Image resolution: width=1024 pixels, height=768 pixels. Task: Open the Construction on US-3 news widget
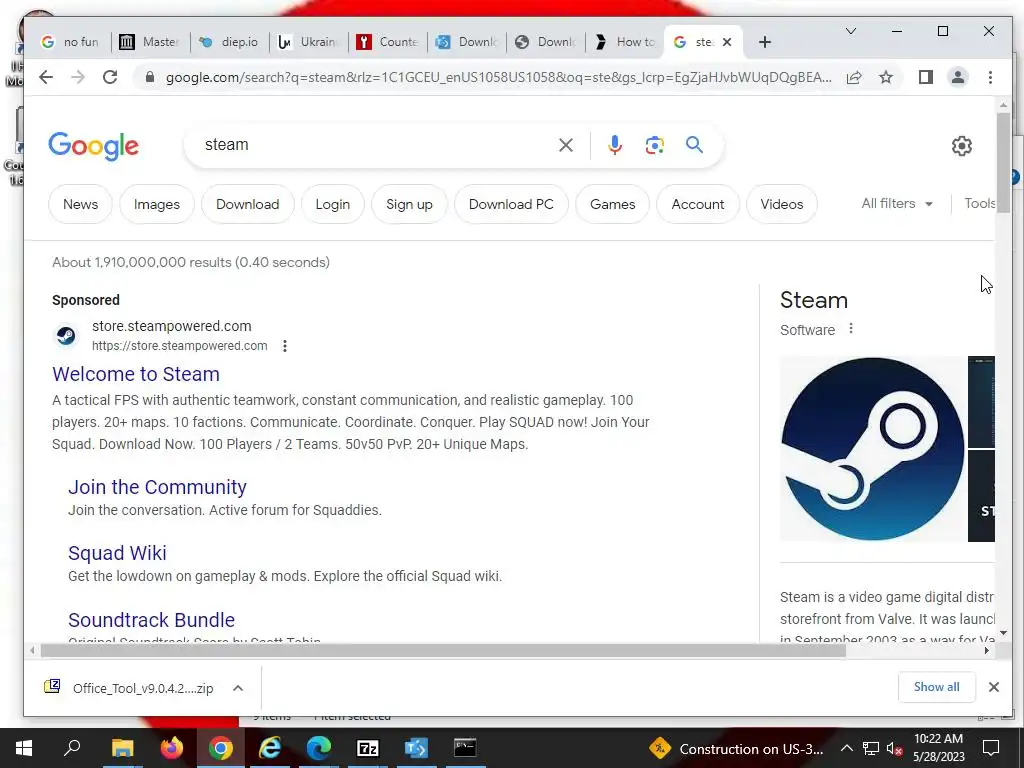[736, 748]
